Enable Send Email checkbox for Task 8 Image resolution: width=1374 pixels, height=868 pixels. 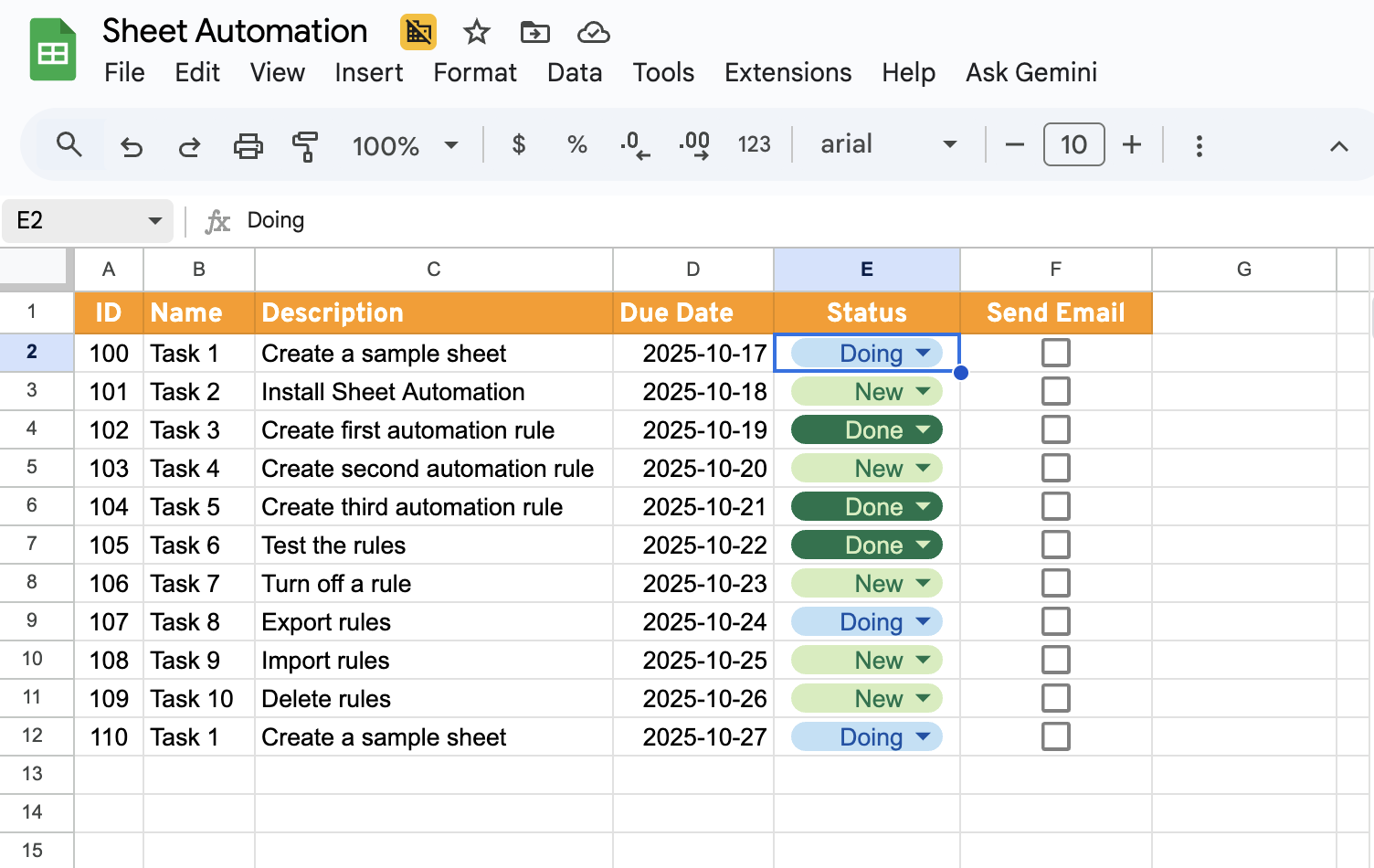pyautogui.click(x=1055, y=621)
